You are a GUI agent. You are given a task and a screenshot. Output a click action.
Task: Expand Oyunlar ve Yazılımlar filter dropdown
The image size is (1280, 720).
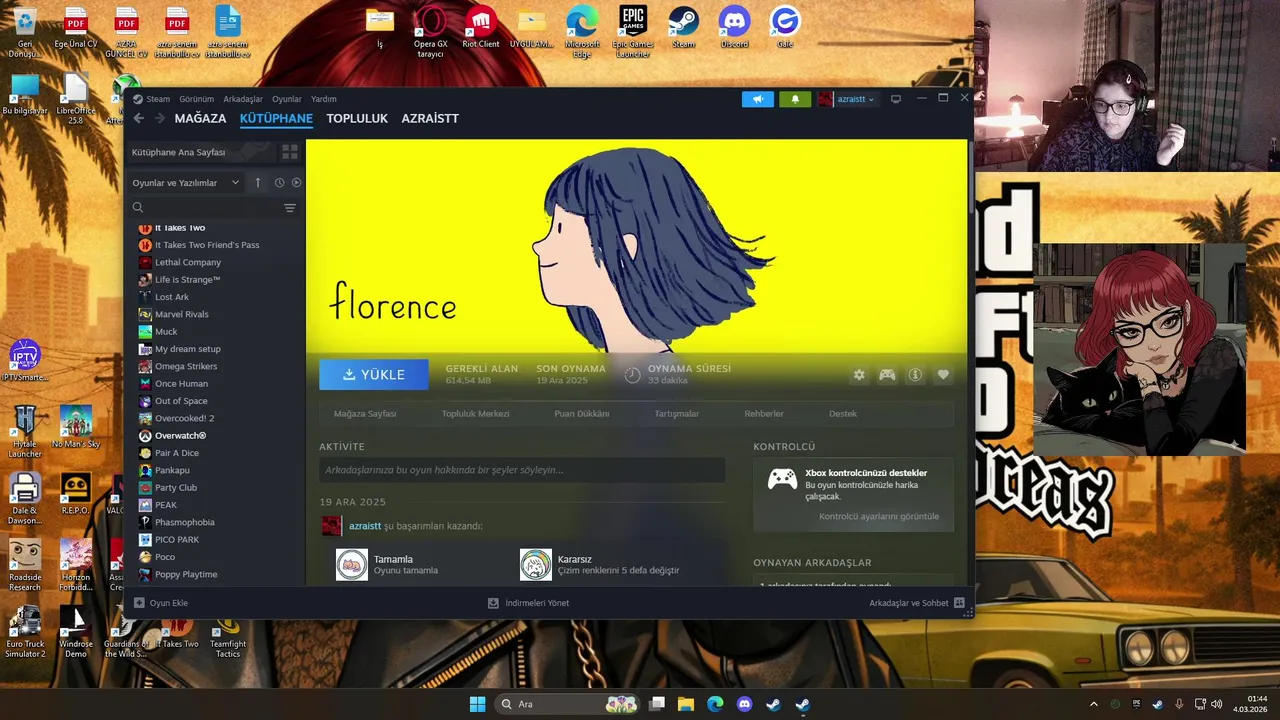click(186, 183)
